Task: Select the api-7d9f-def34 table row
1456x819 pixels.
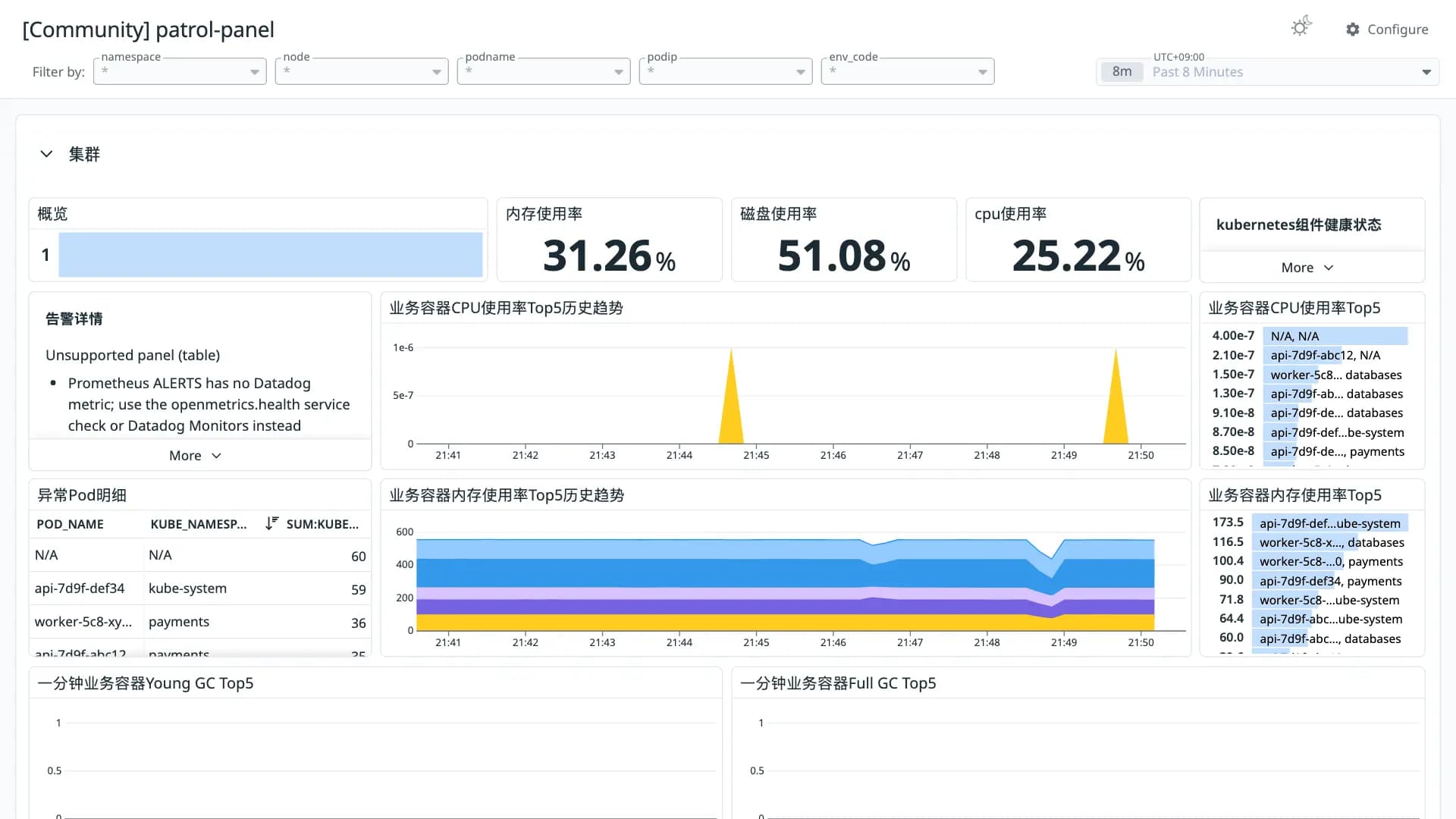Action: tap(200, 588)
